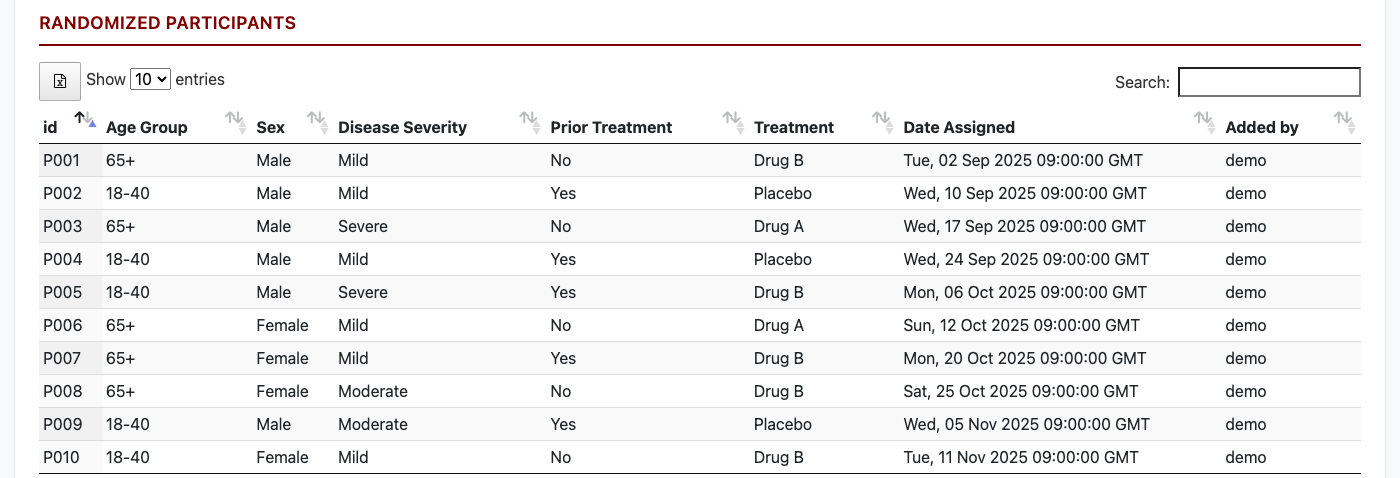This screenshot has width=1400, height=478.
Task: Click the Disease Severity header text
Action: [x=402, y=127]
